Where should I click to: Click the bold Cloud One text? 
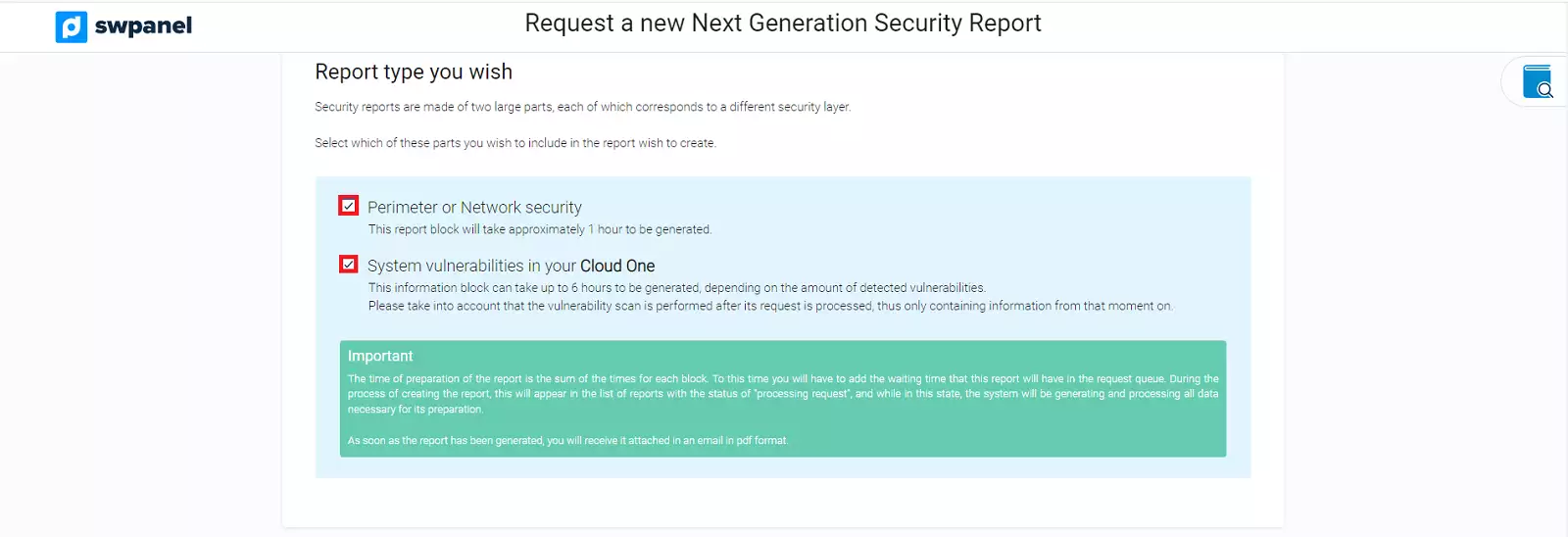click(617, 266)
